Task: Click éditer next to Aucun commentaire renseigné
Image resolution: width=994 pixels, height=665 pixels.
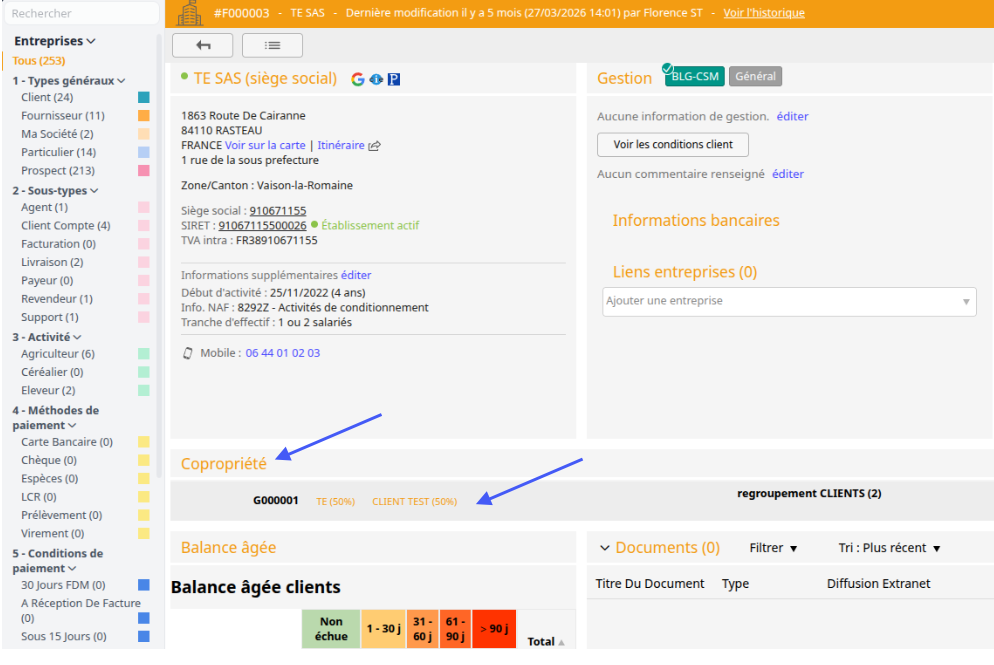Action: 788,174
